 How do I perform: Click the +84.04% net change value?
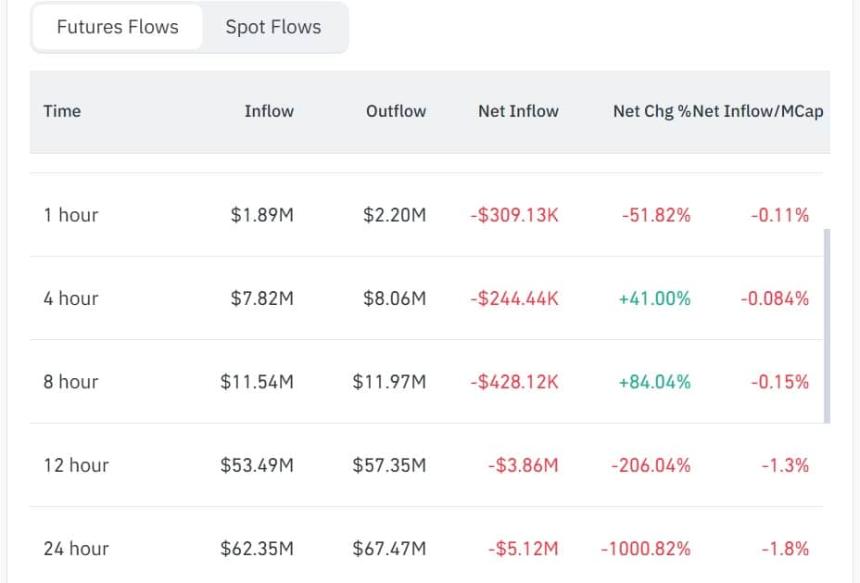click(x=654, y=382)
